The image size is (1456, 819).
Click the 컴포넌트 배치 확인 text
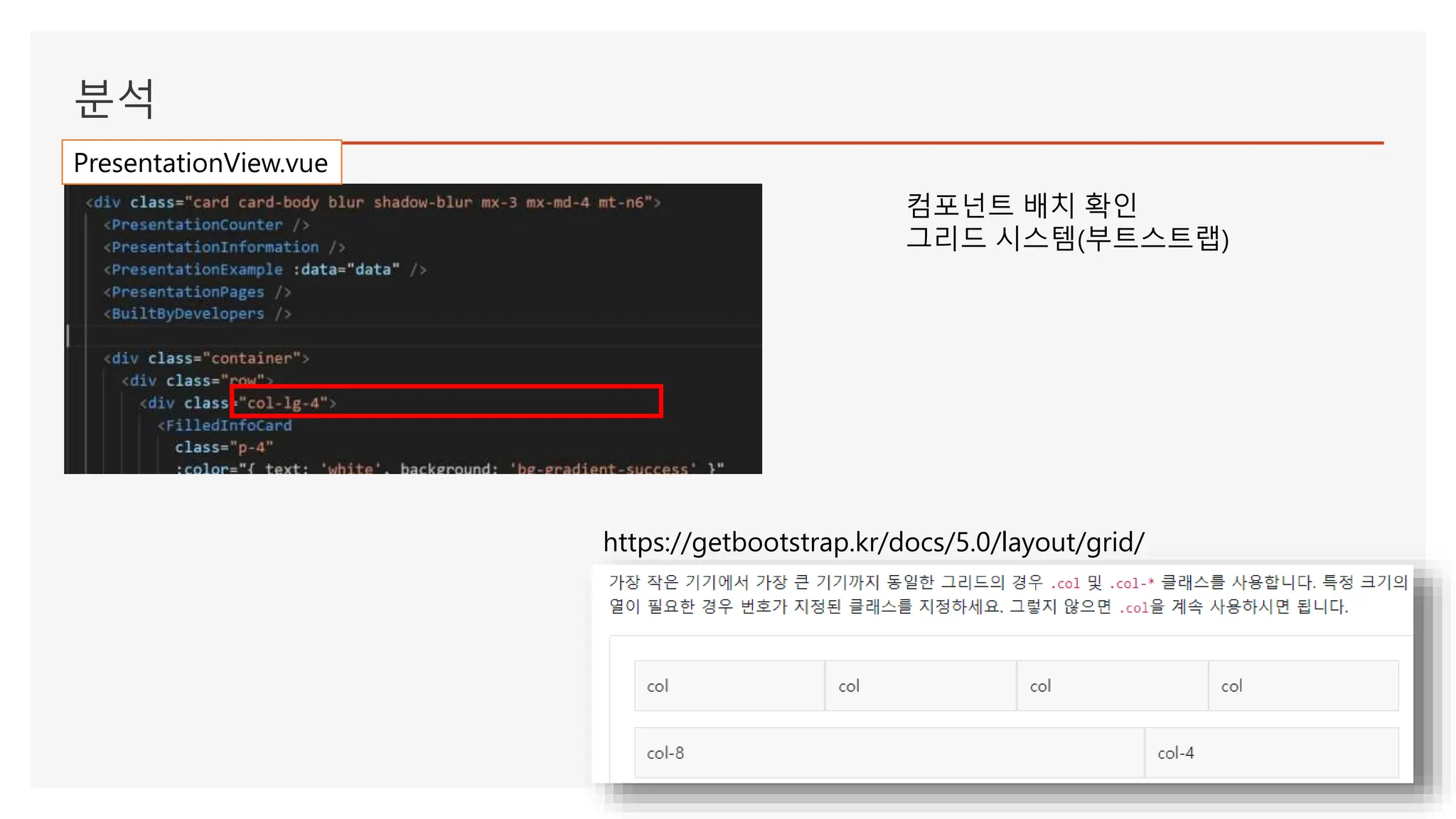[1021, 205]
